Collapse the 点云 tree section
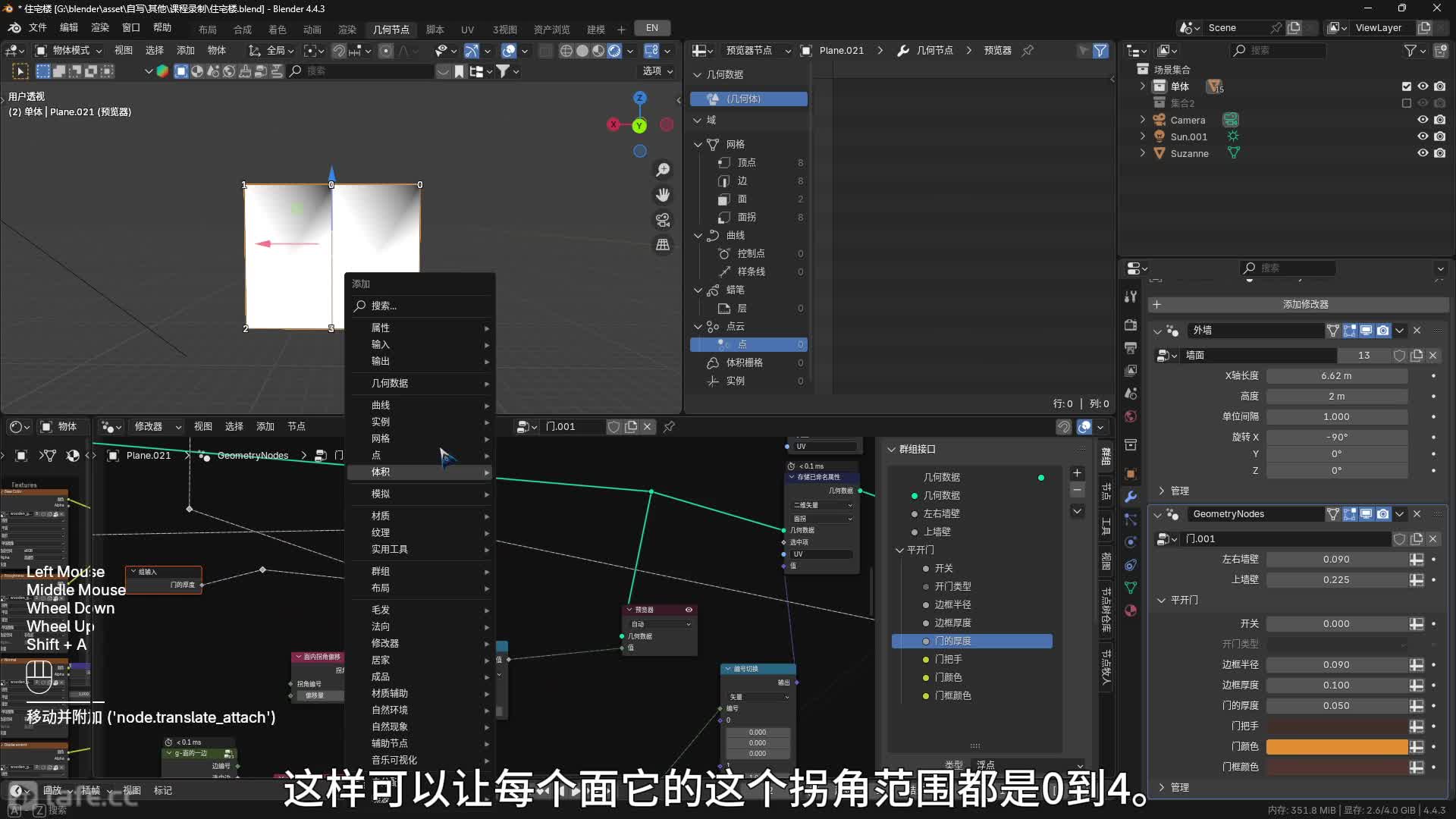 pos(698,326)
